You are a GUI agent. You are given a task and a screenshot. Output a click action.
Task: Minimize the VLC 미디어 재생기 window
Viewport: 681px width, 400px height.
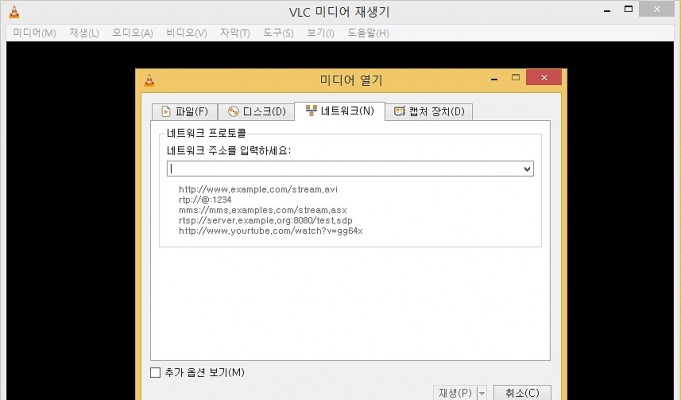607,10
